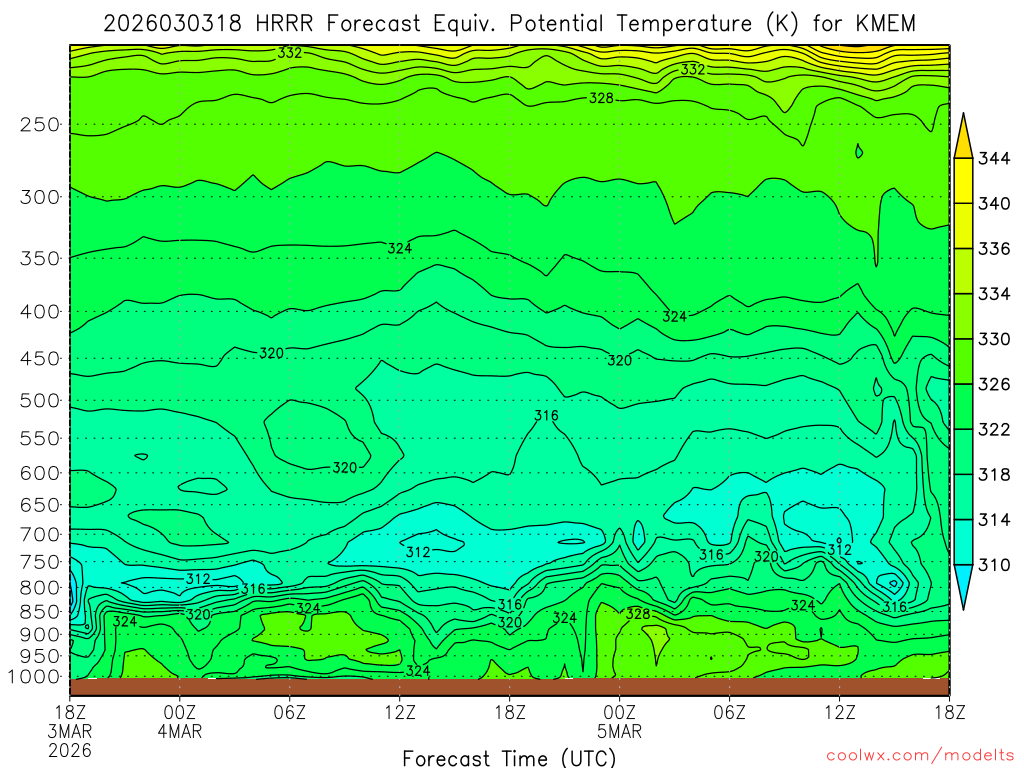1024x768 pixels.
Task: Click the colorbar segment between 326 and 330
Action: click(x=963, y=361)
